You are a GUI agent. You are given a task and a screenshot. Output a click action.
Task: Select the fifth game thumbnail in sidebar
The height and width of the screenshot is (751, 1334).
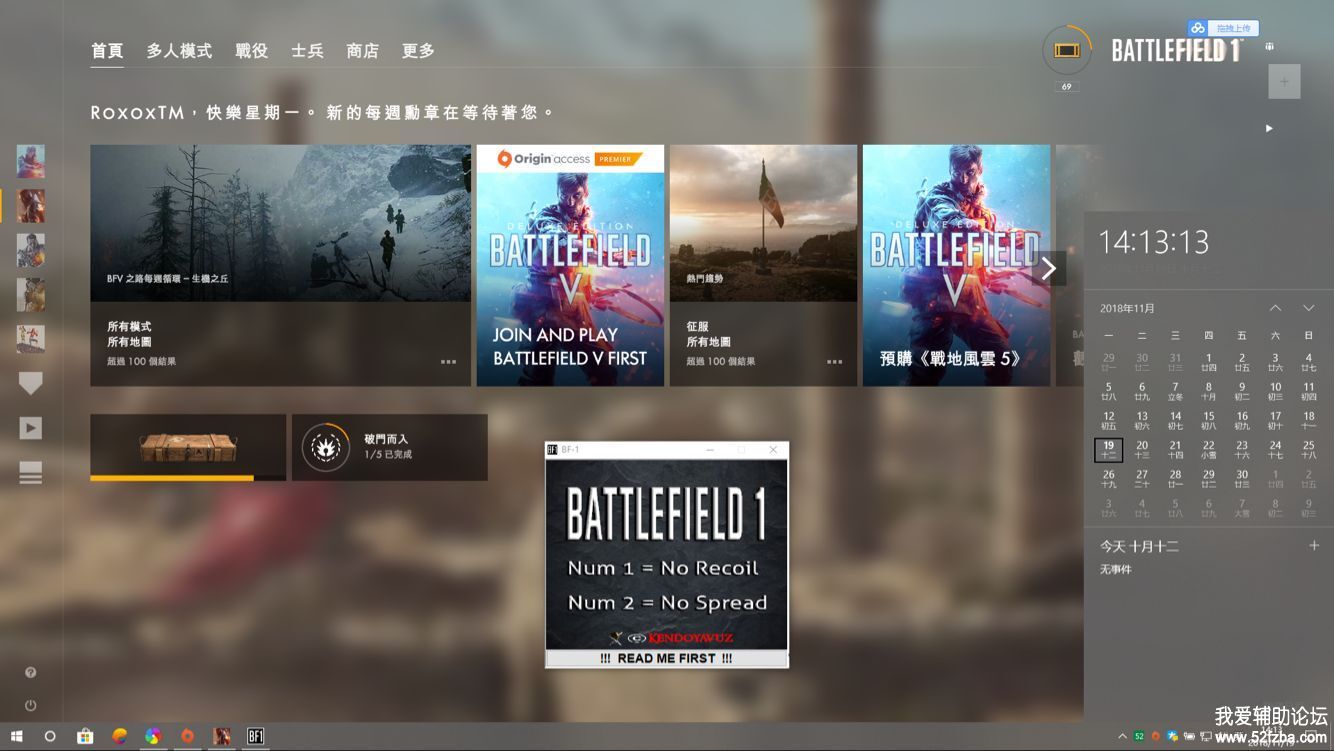(x=31, y=339)
